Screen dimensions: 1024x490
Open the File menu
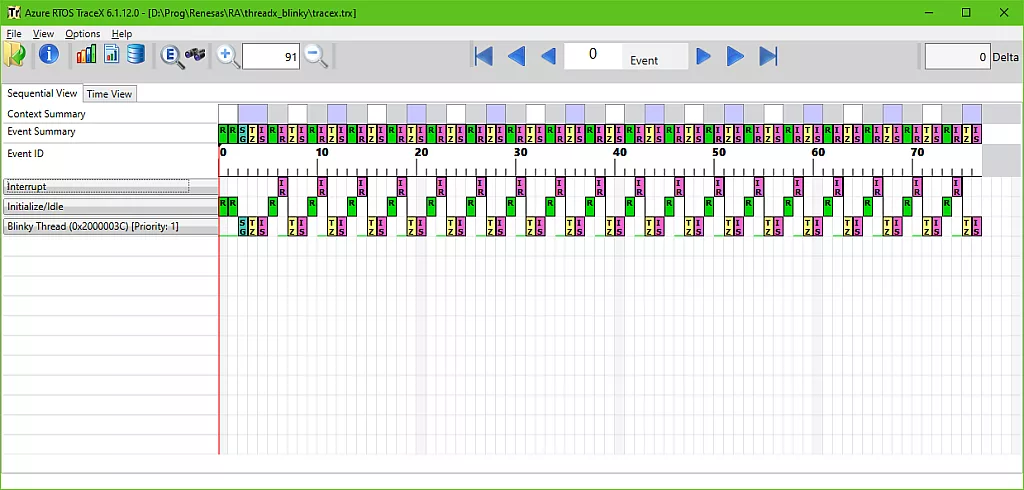pos(14,33)
